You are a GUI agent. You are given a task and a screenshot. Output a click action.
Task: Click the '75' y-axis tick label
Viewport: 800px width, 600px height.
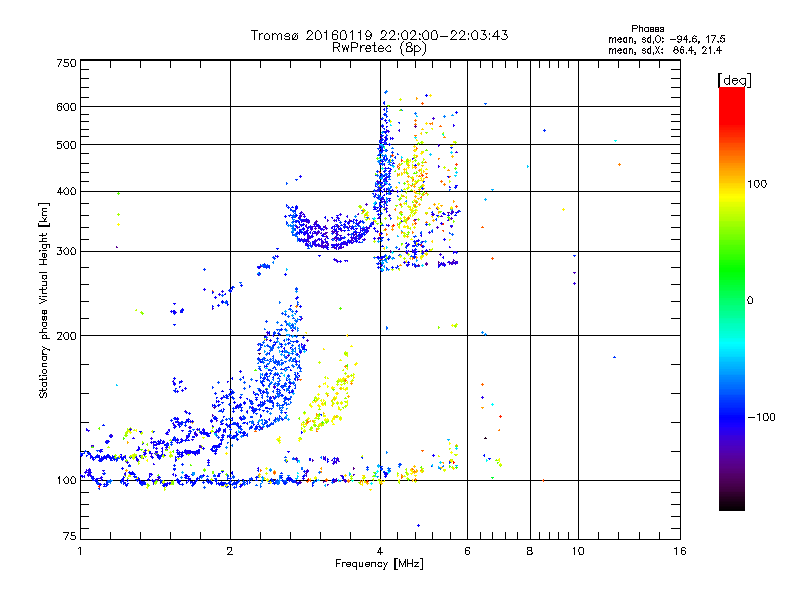pyautogui.click(x=70, y=536)
